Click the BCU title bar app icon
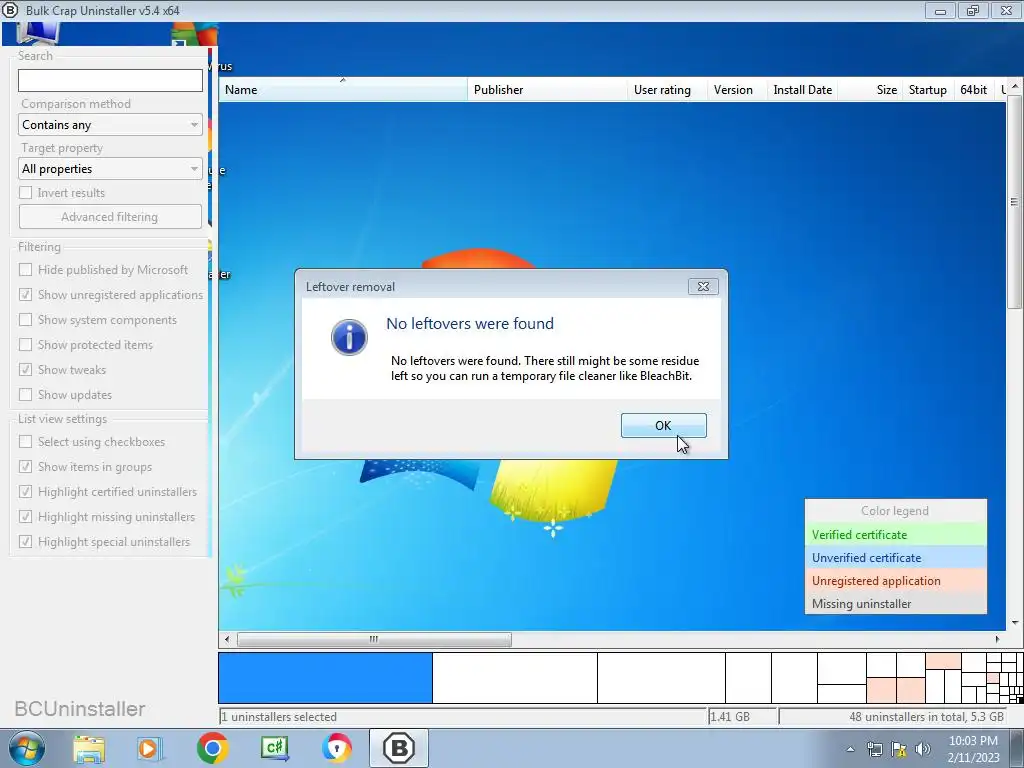The height and width of the screenshot is (768, 1024). (10, 10)
